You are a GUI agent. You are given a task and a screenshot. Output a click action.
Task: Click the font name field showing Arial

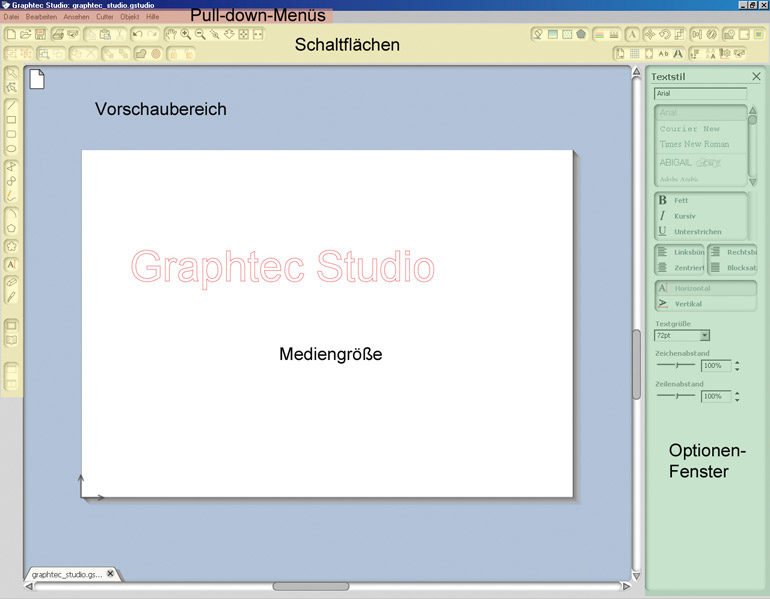(700, 93)
